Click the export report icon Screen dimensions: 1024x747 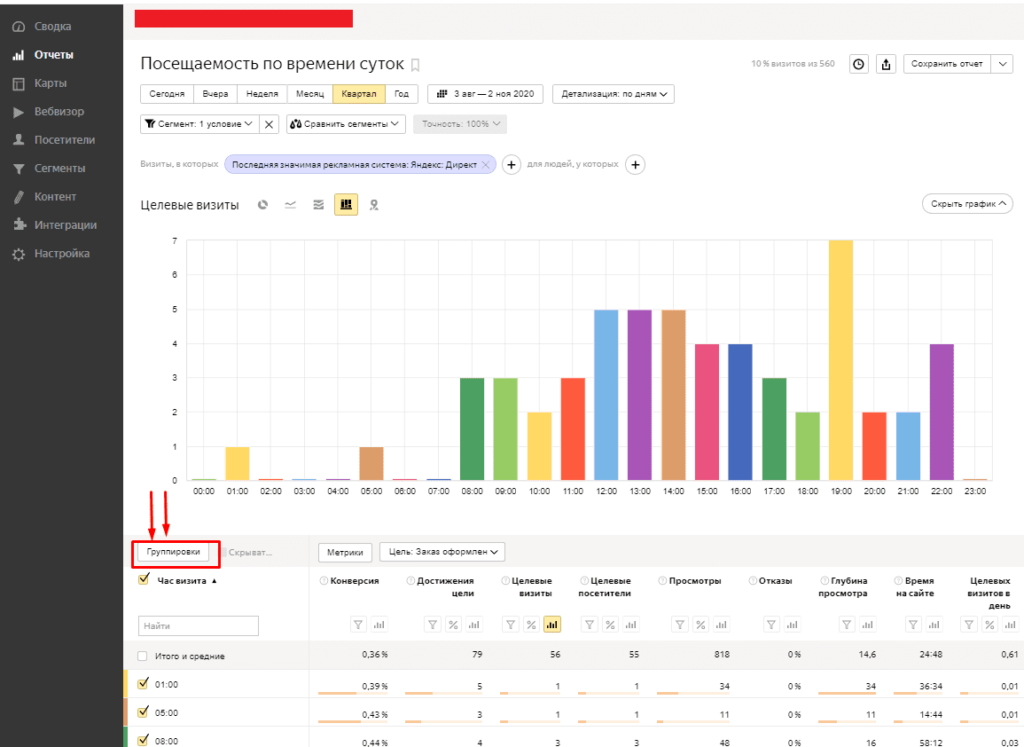click(x=886, y=64)
